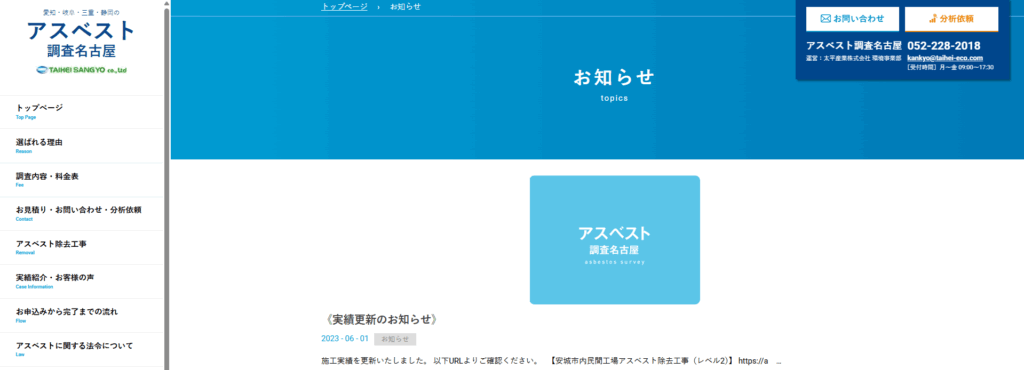Open 実績紹介・お客様の声 menu item
1024x370 pixels.
(x=82, y=281)
